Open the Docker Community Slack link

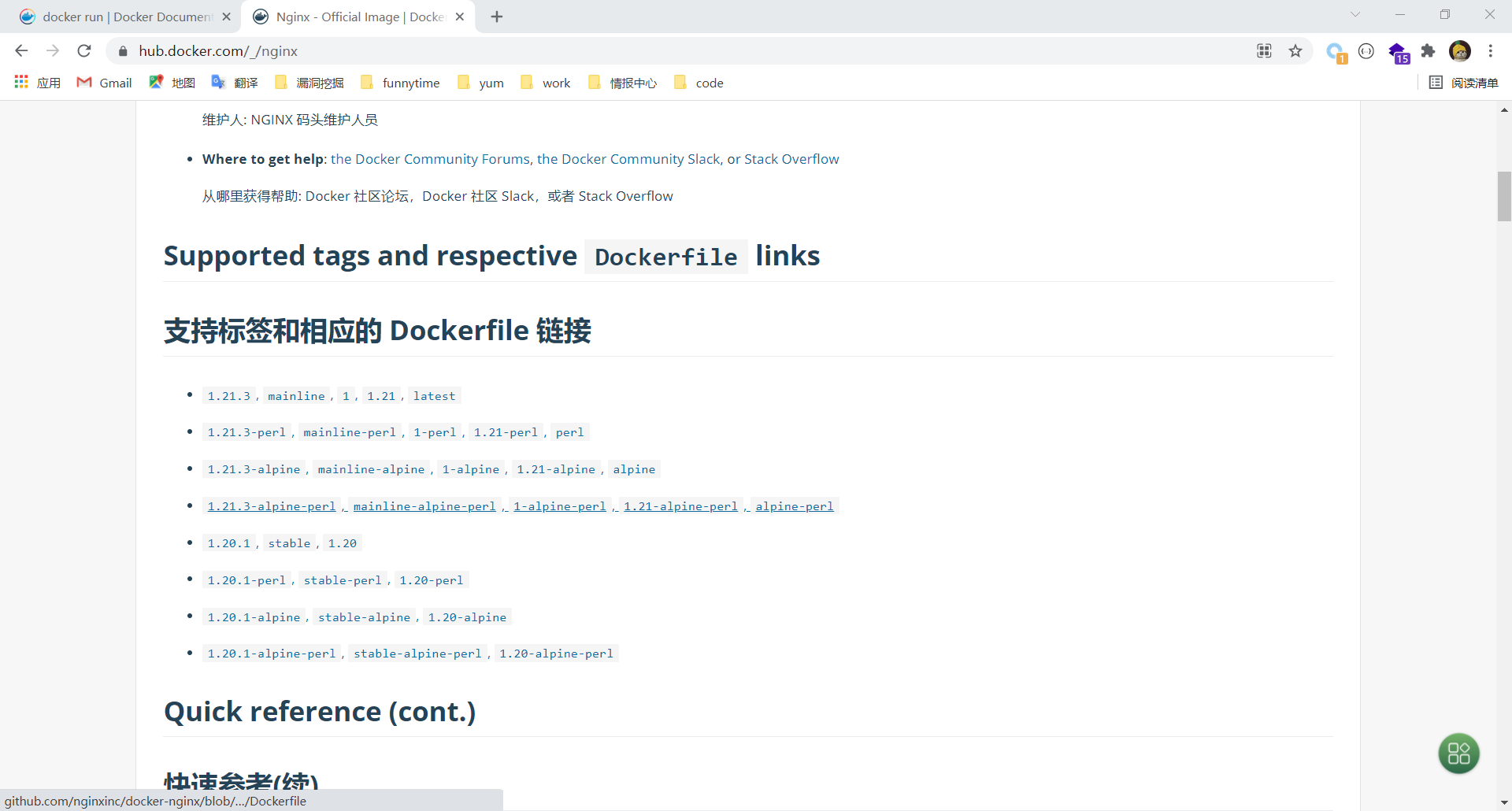pos(628,159)
